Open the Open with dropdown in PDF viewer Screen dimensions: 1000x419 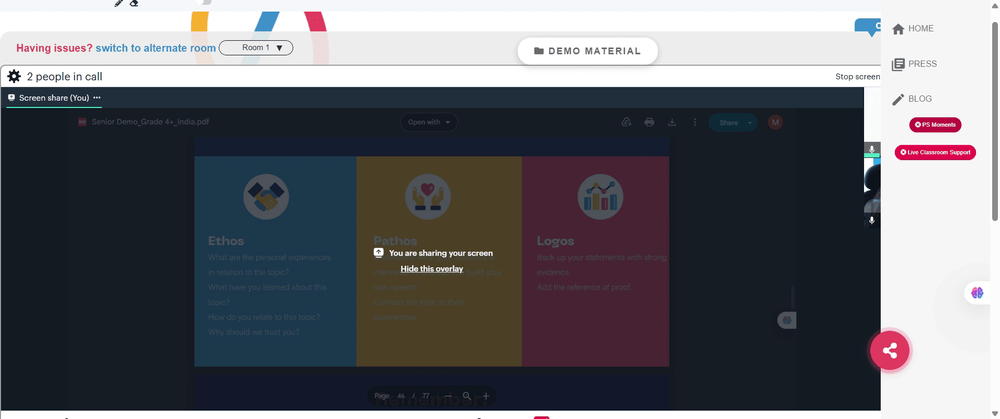tap(429, 122)
